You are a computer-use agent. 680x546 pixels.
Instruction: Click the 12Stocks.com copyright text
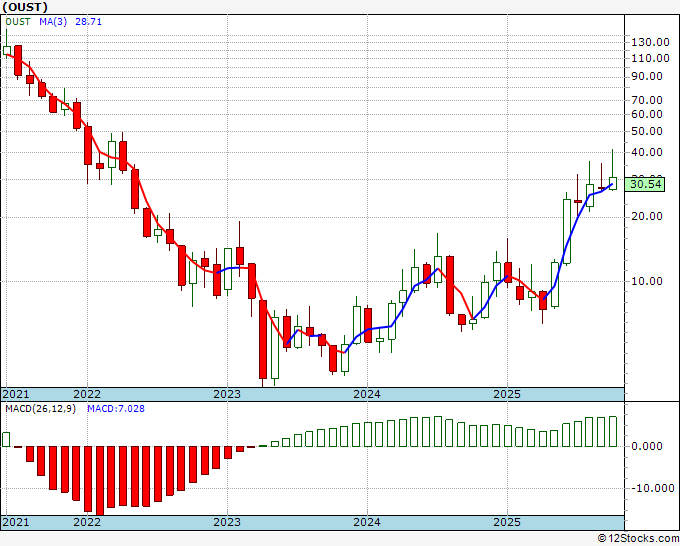click(x=638, y=539)
